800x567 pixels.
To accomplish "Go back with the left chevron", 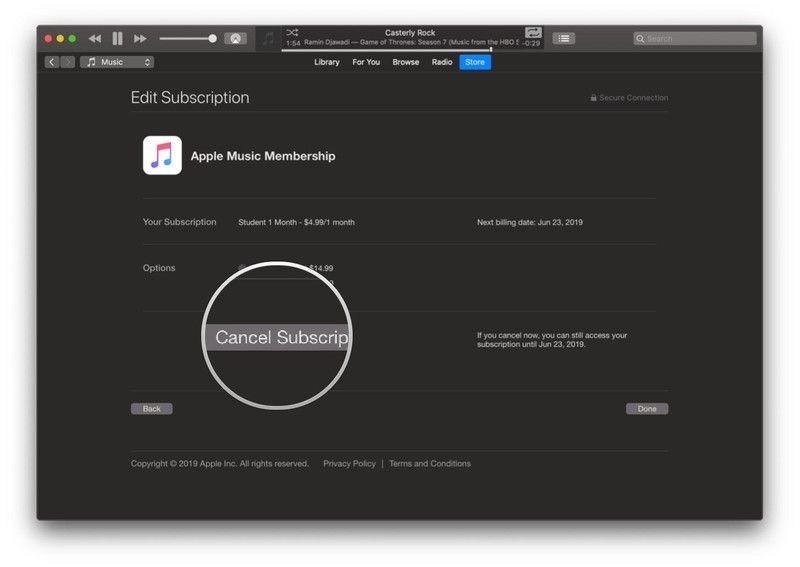I will pyautogui.click(x=52, y=62).
